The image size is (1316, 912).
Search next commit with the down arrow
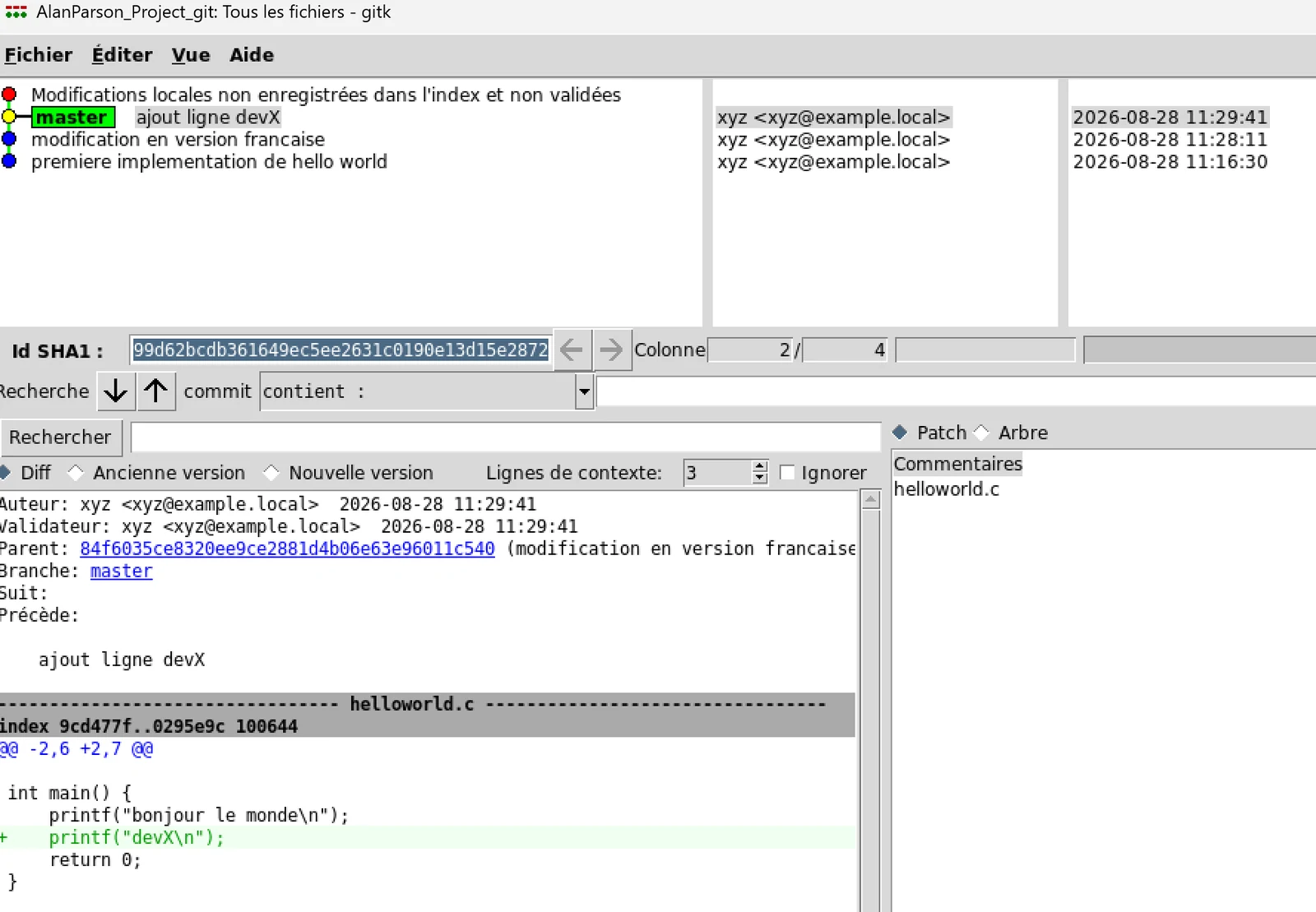(x=116, y=391)
